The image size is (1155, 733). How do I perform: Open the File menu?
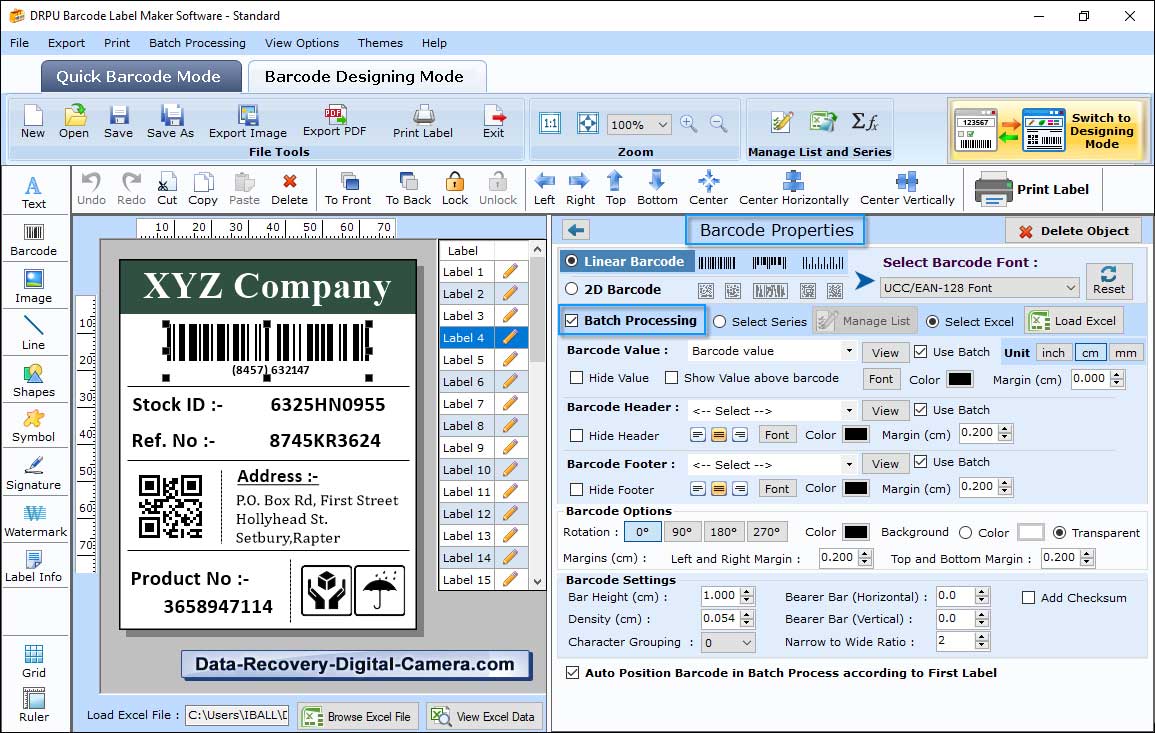(x=20, y=43)
